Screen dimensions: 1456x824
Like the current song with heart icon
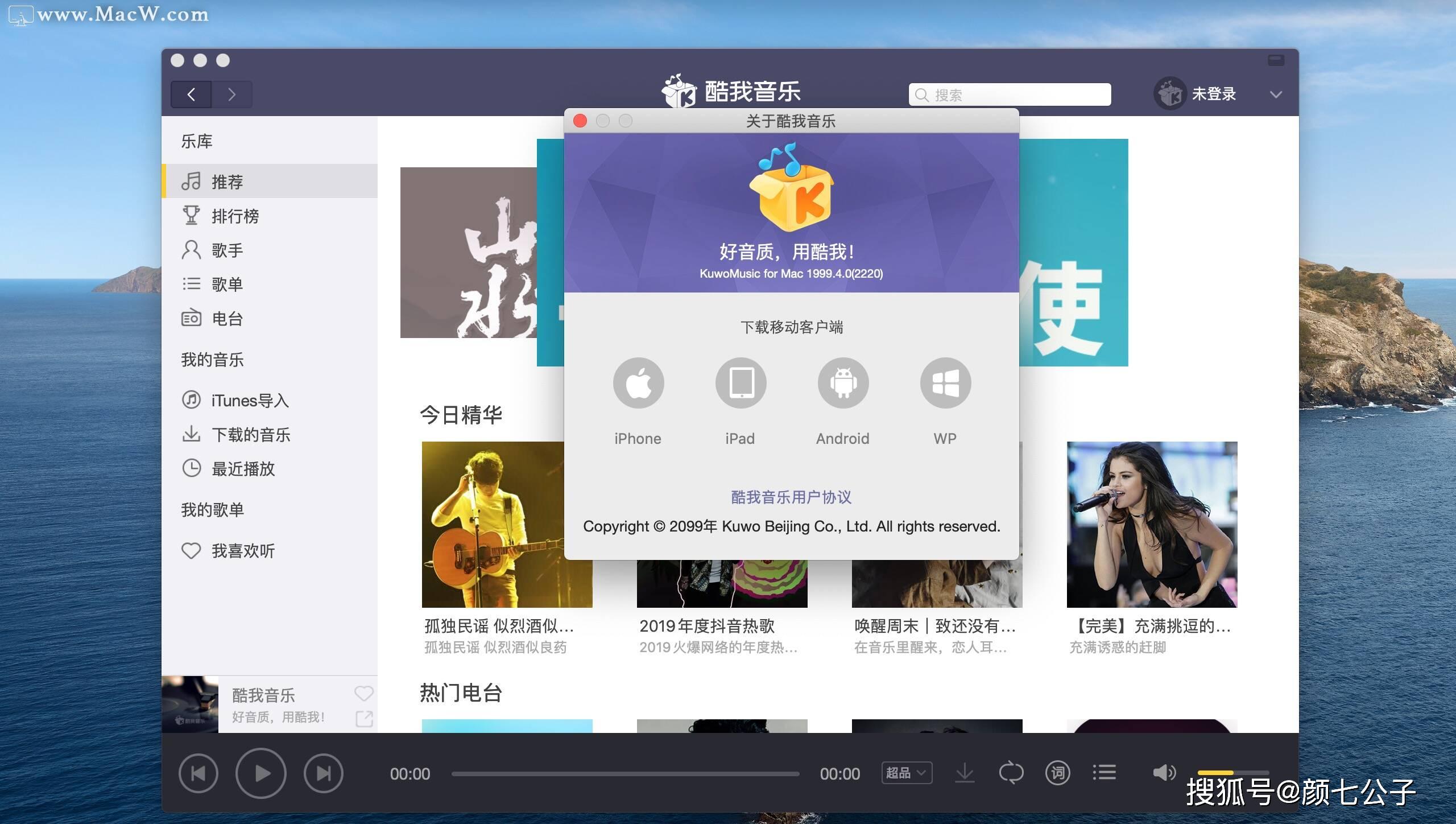pyautogui.click(x=364, y=693)
